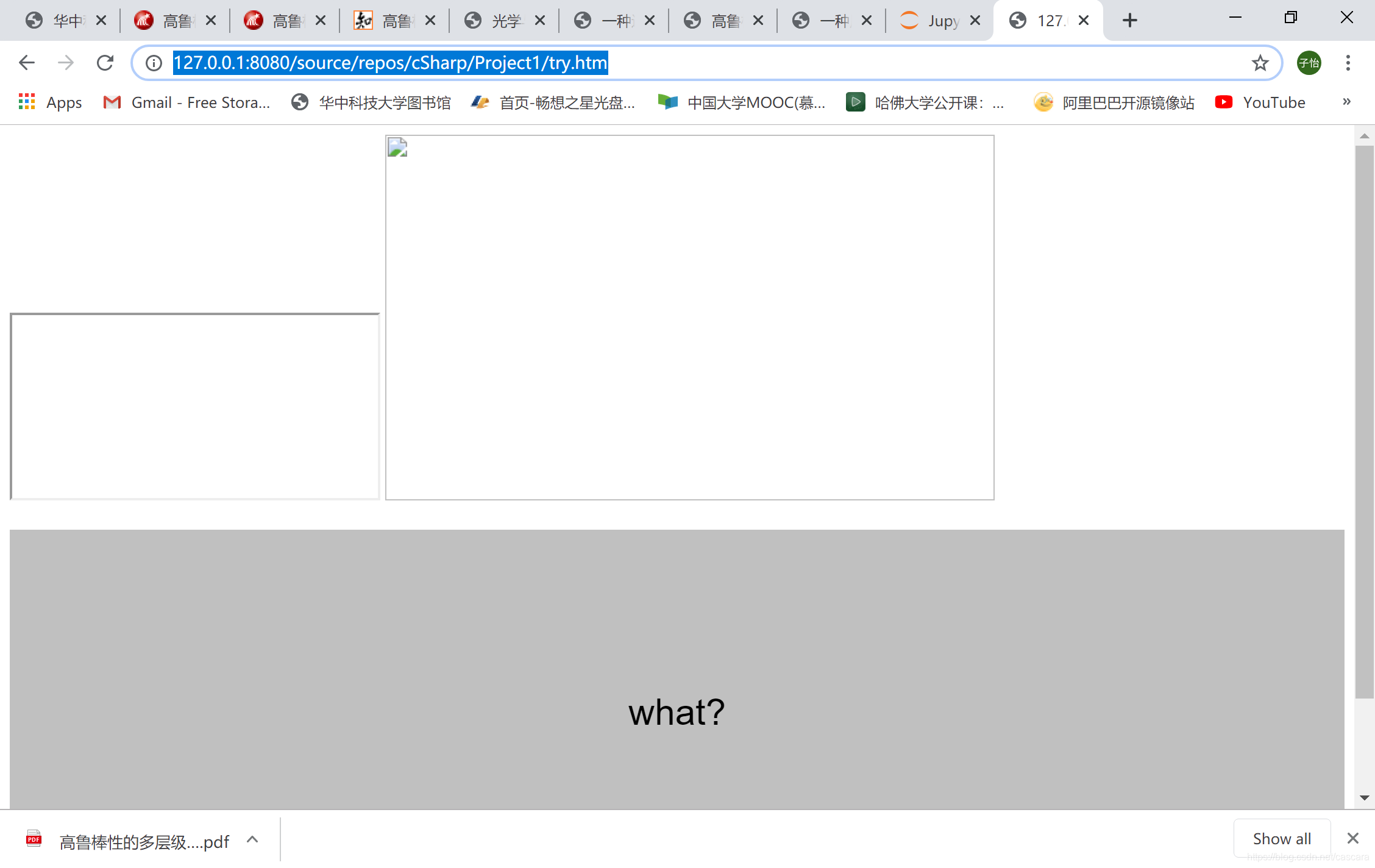
Task: Click the forward navigation arrow
Action: 66,63
